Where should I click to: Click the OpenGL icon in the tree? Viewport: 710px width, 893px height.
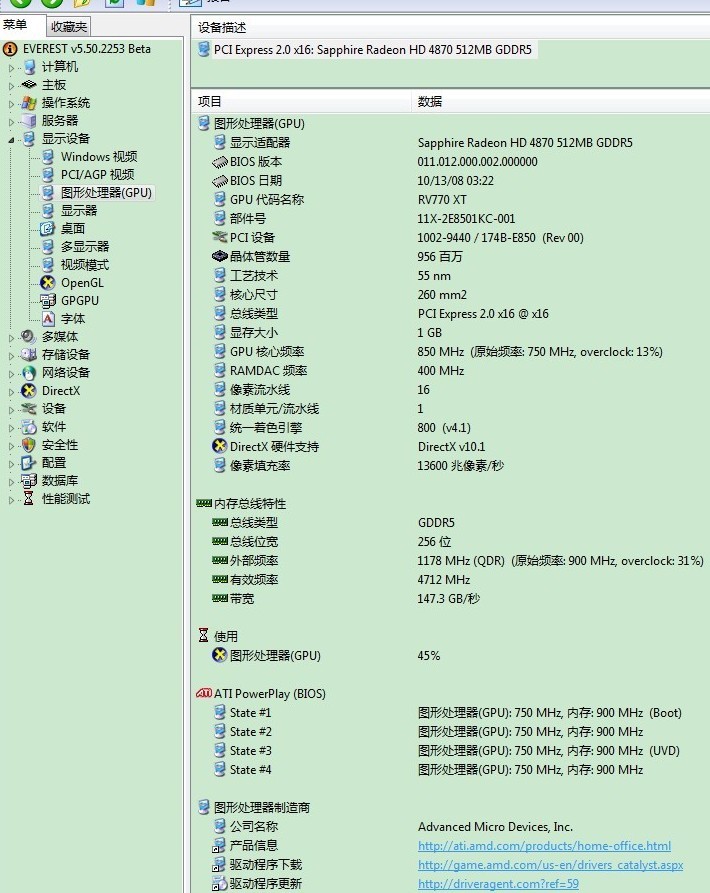coord(47,283)
